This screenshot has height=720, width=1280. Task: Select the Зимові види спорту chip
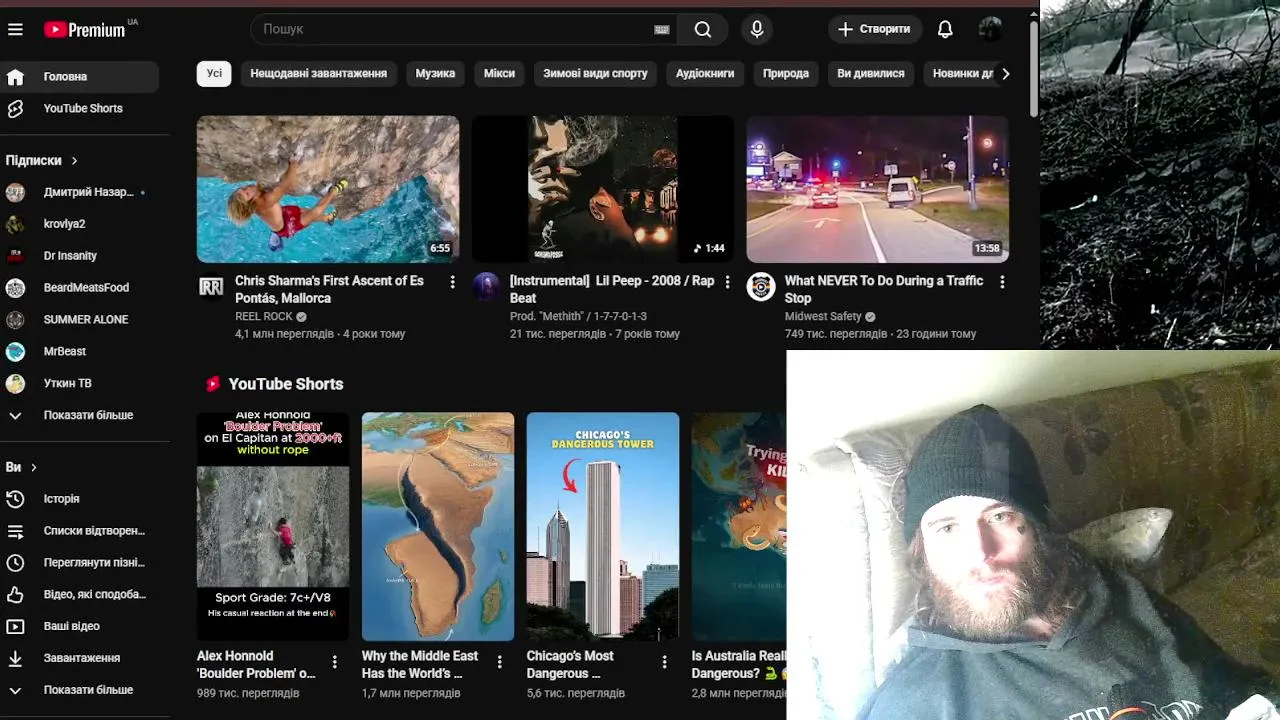pos(595,73)
